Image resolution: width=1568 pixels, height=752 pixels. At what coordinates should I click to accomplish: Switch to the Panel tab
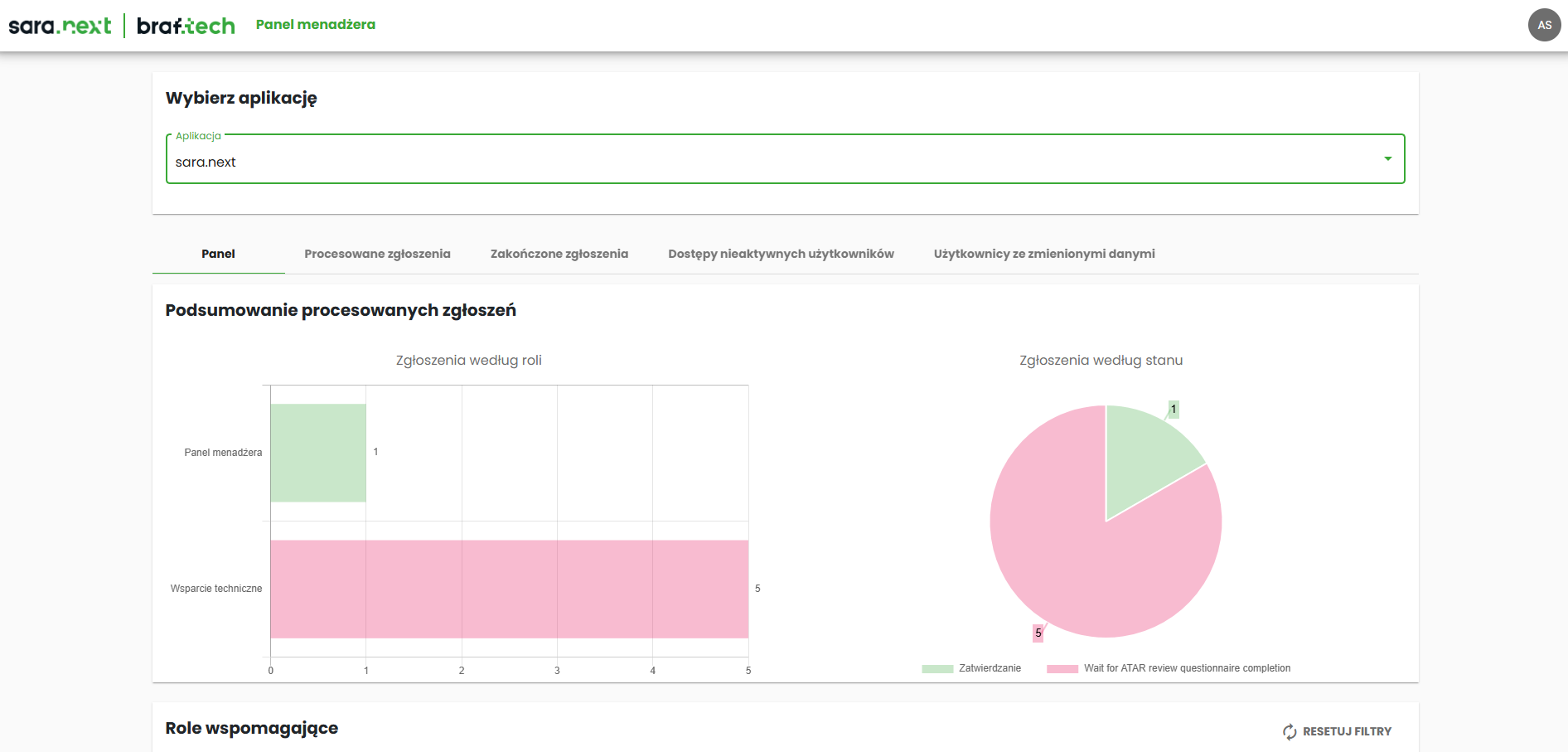(218, 254)
